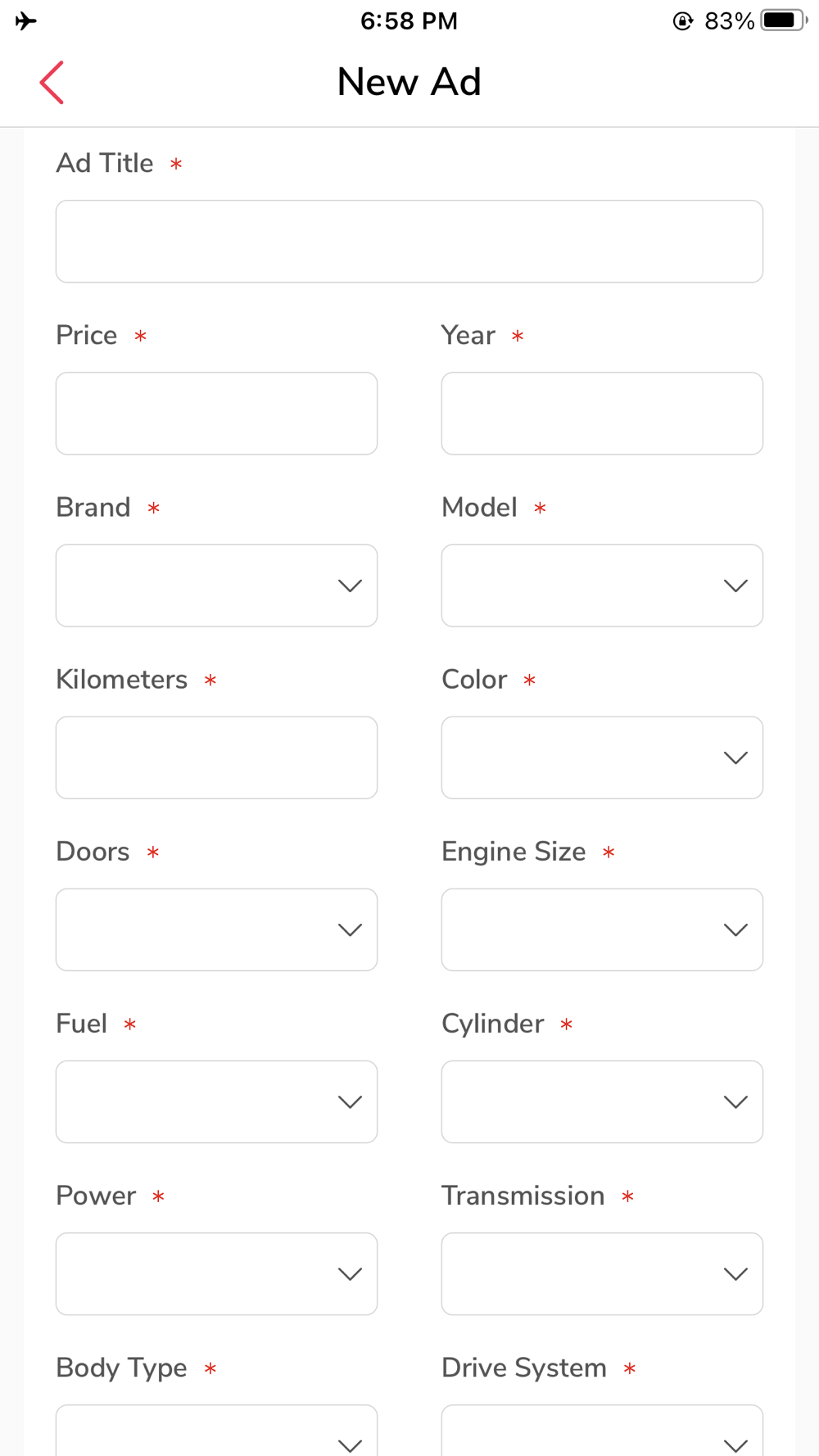This screenshot has width=819, height=1456.
Task: Tap the battery icon in status bar
Action: (x=783, y=20)
